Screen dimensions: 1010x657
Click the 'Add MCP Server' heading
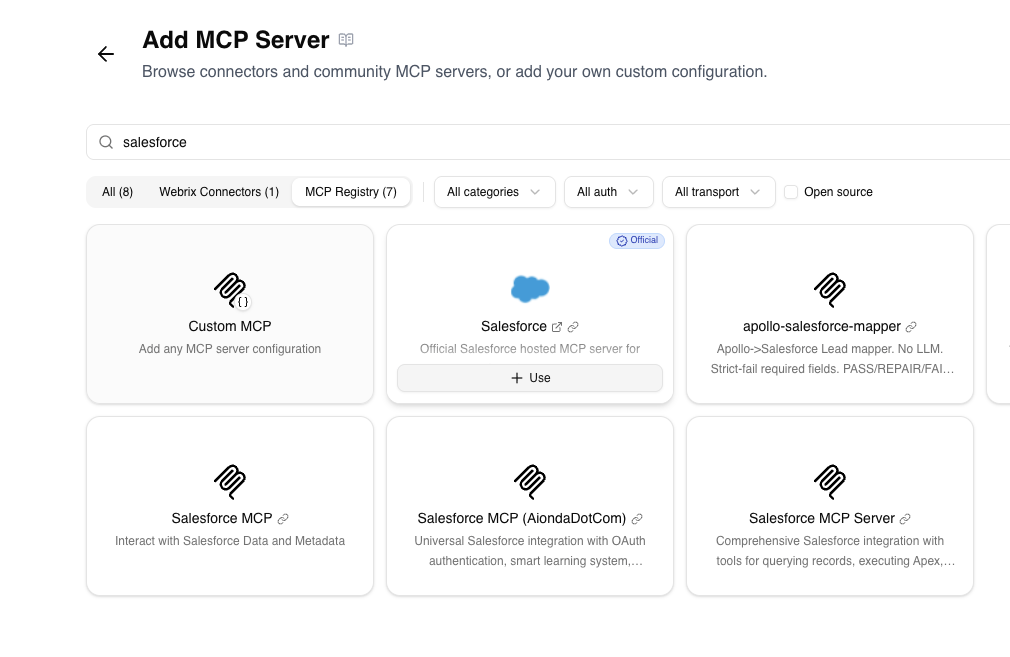point(236,40)
